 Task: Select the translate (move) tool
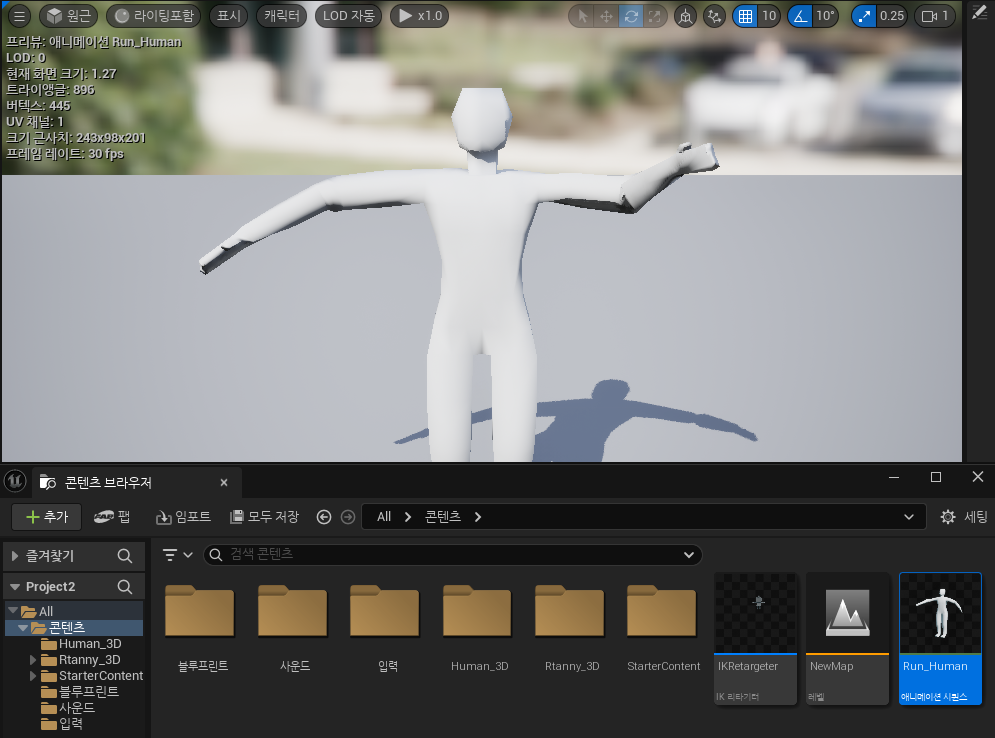[607, 16]
